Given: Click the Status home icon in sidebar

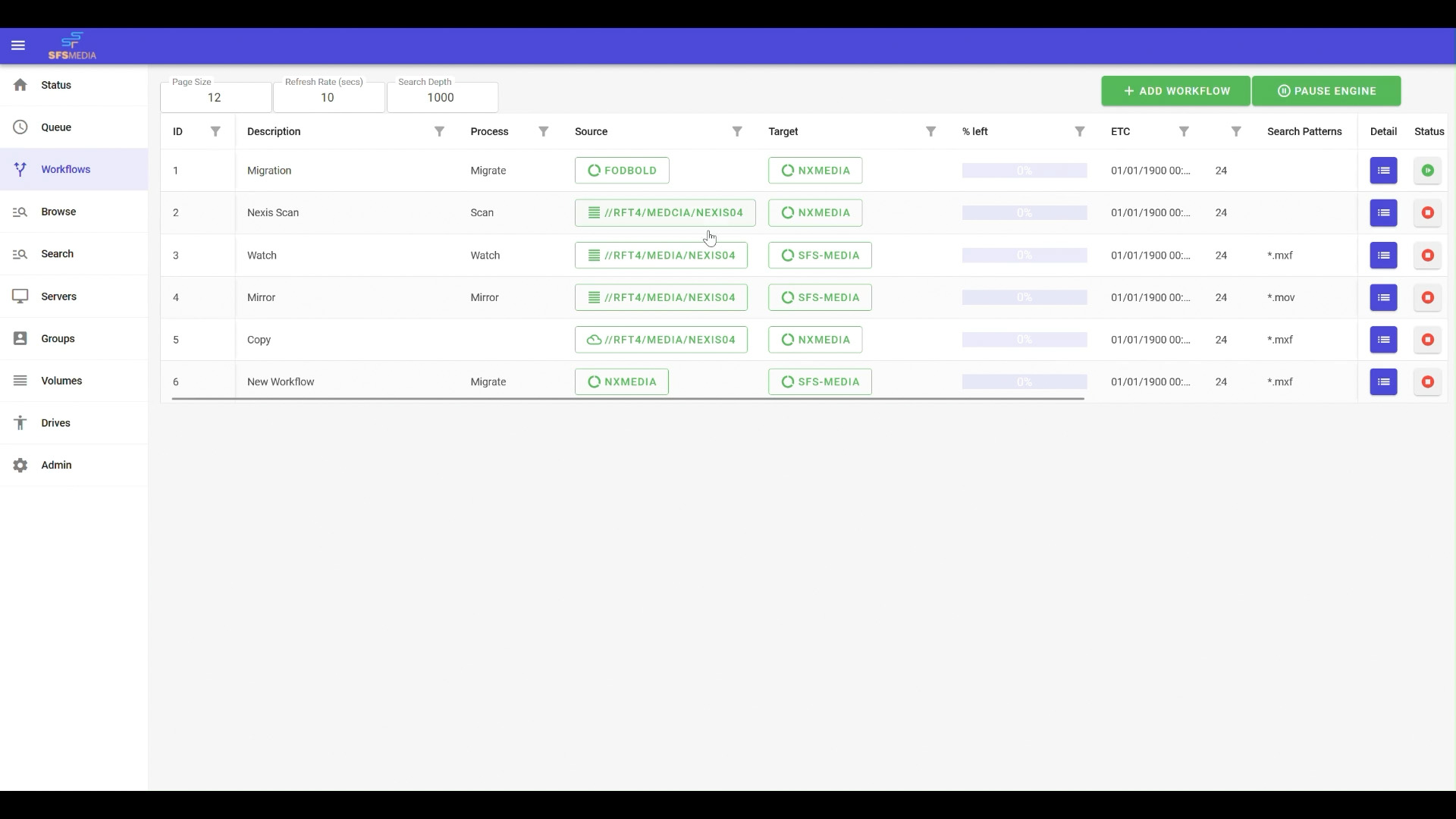Looking at the screenshot, I should (20, 85).
